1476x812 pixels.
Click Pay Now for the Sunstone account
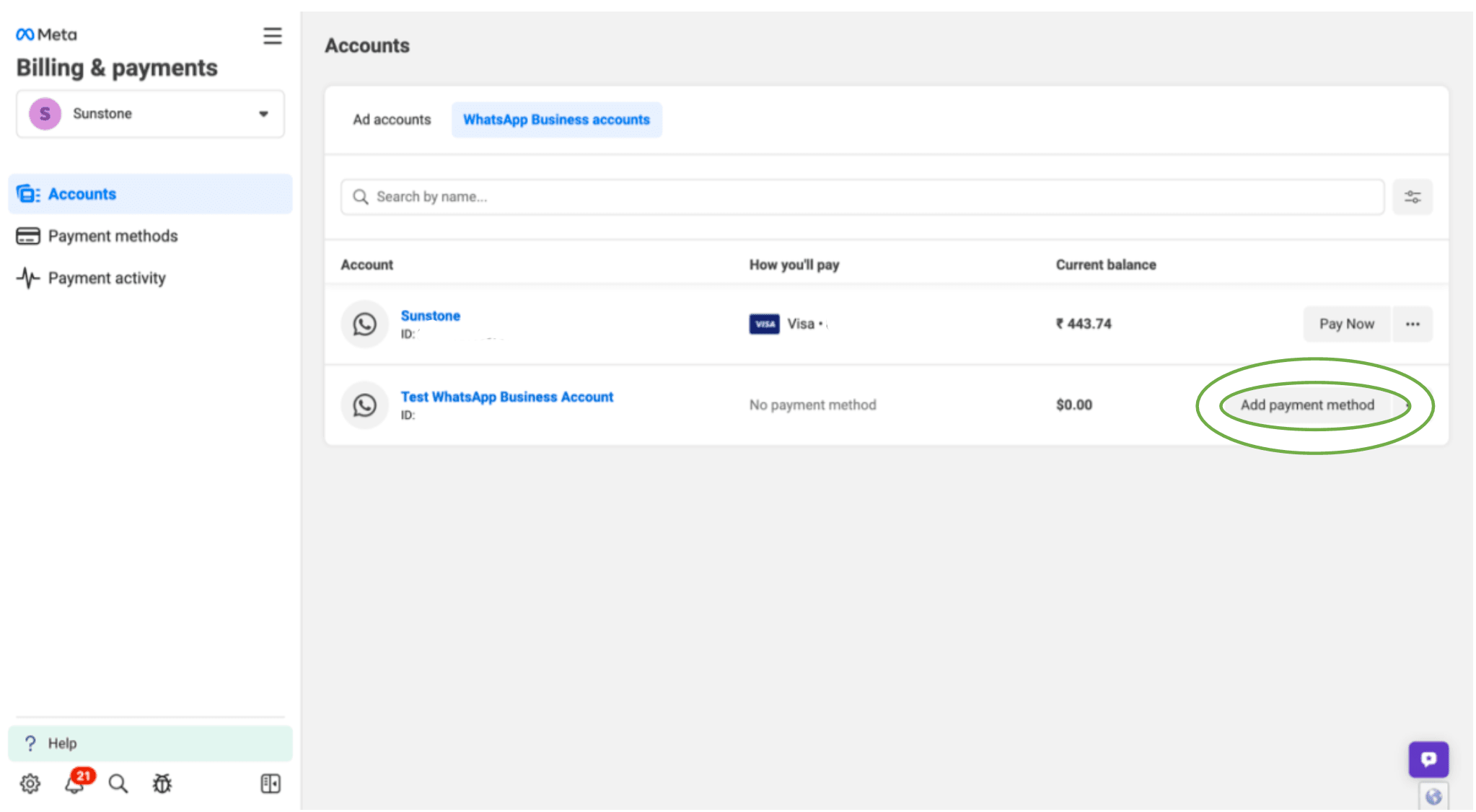1346,324
